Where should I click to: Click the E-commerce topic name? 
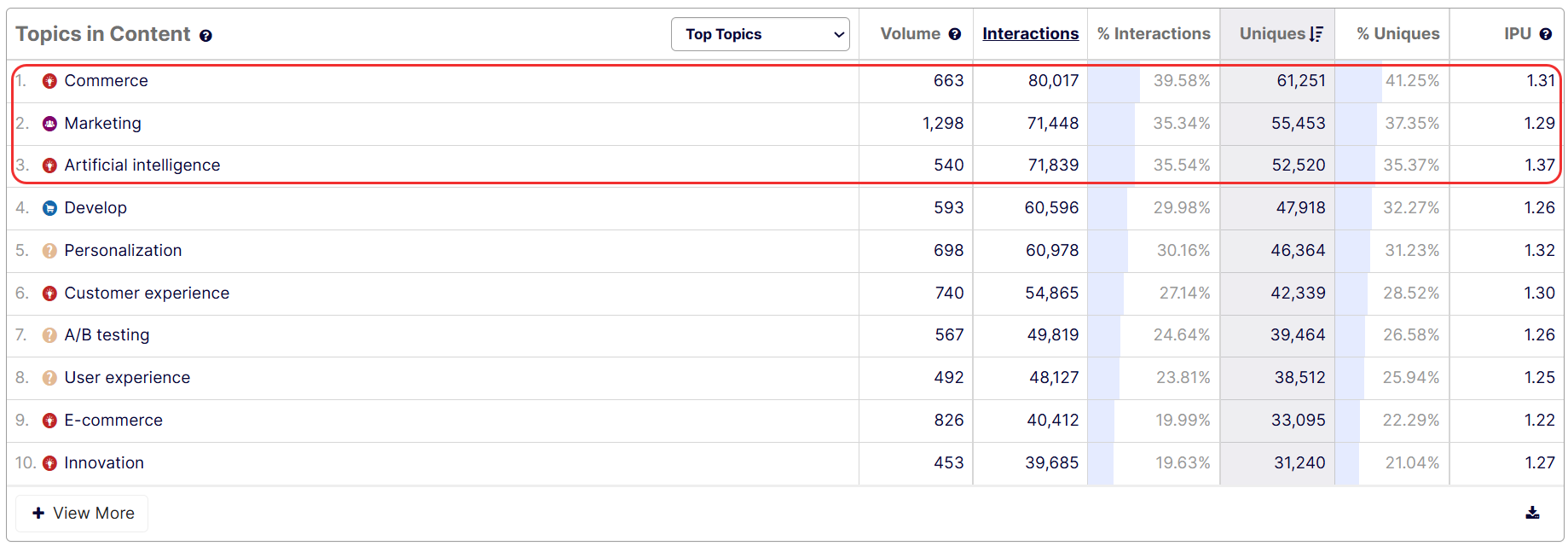coord(113,421)
